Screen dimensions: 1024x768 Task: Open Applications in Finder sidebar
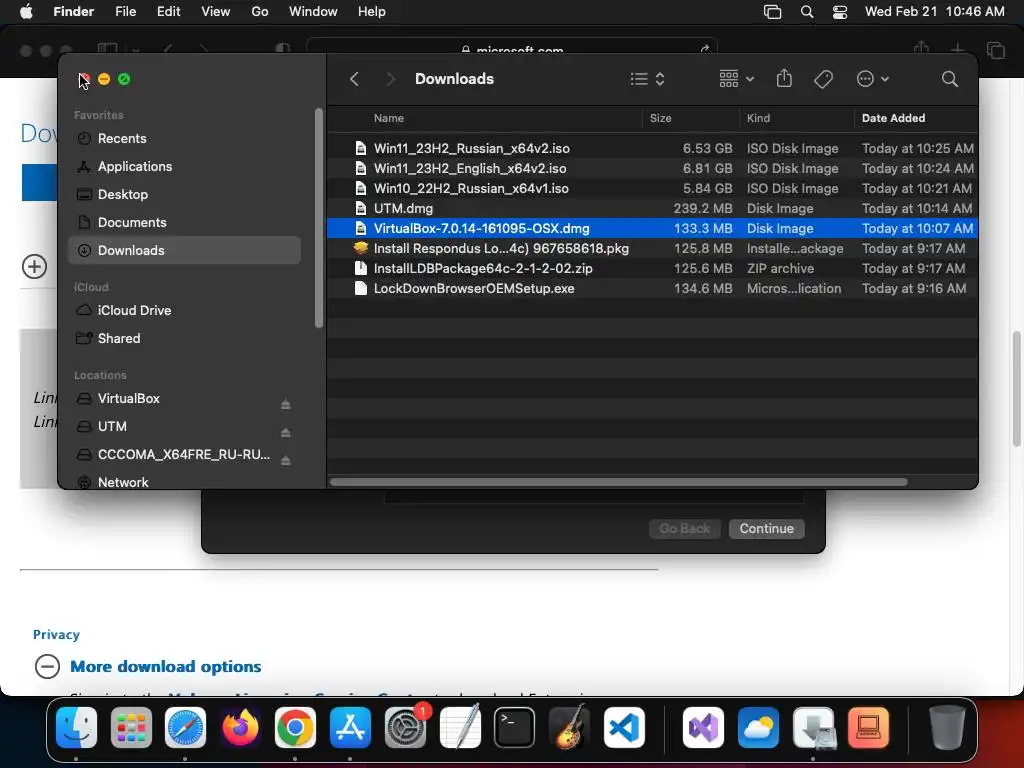(184, 167)
